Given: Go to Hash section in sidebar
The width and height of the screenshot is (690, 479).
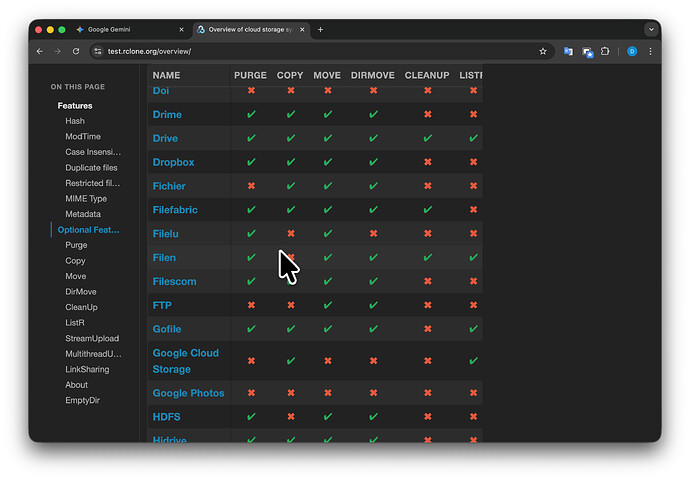Looking at the screenshot, I should [x=75, y=121].
